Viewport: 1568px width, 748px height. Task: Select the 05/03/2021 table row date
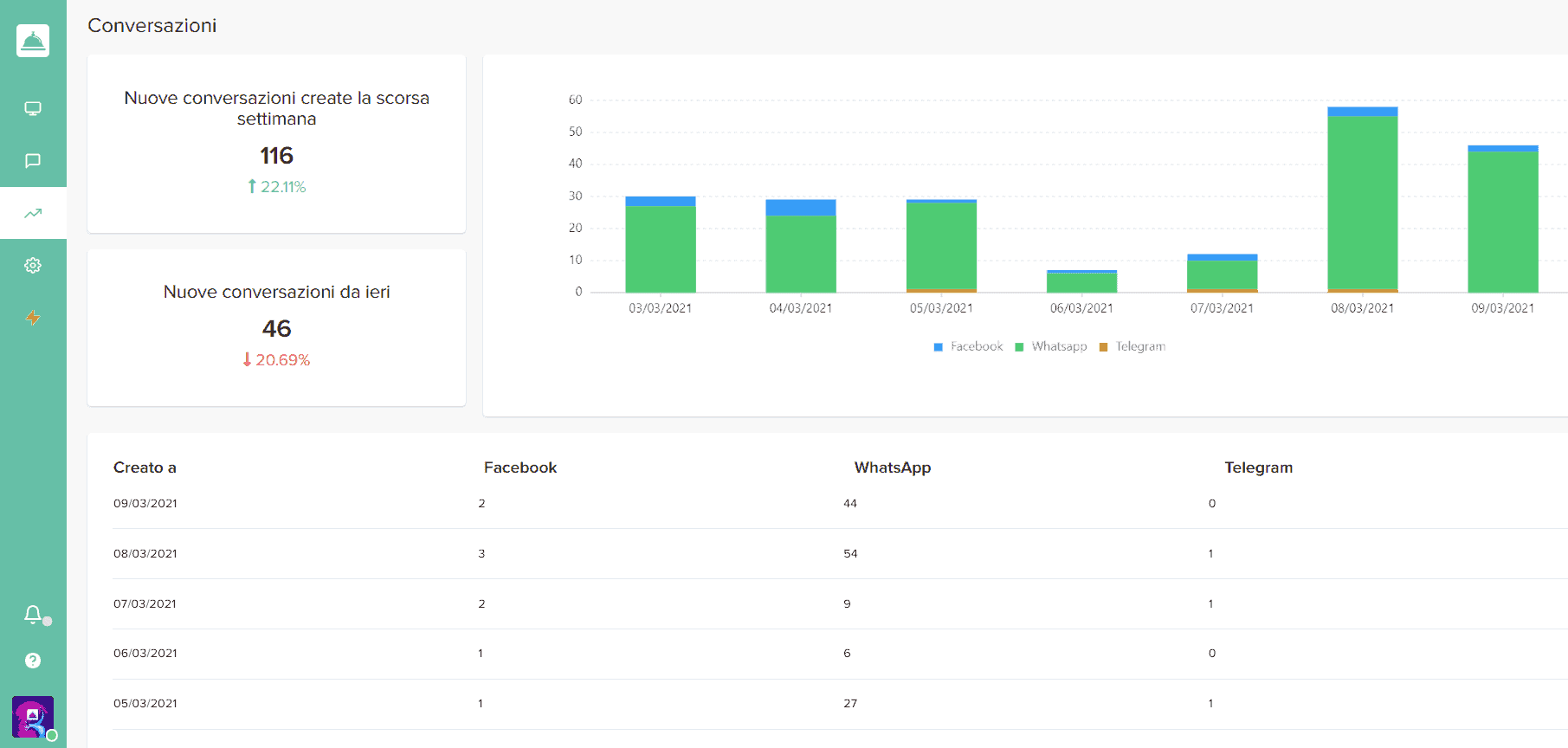pos(145,703)
